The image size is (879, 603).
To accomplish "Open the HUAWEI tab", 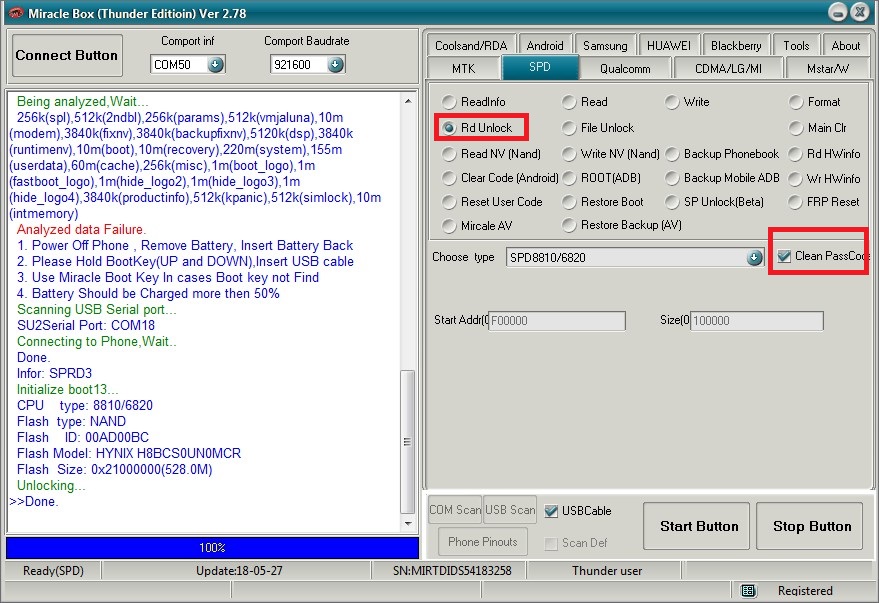I will [x=669, y=45].
